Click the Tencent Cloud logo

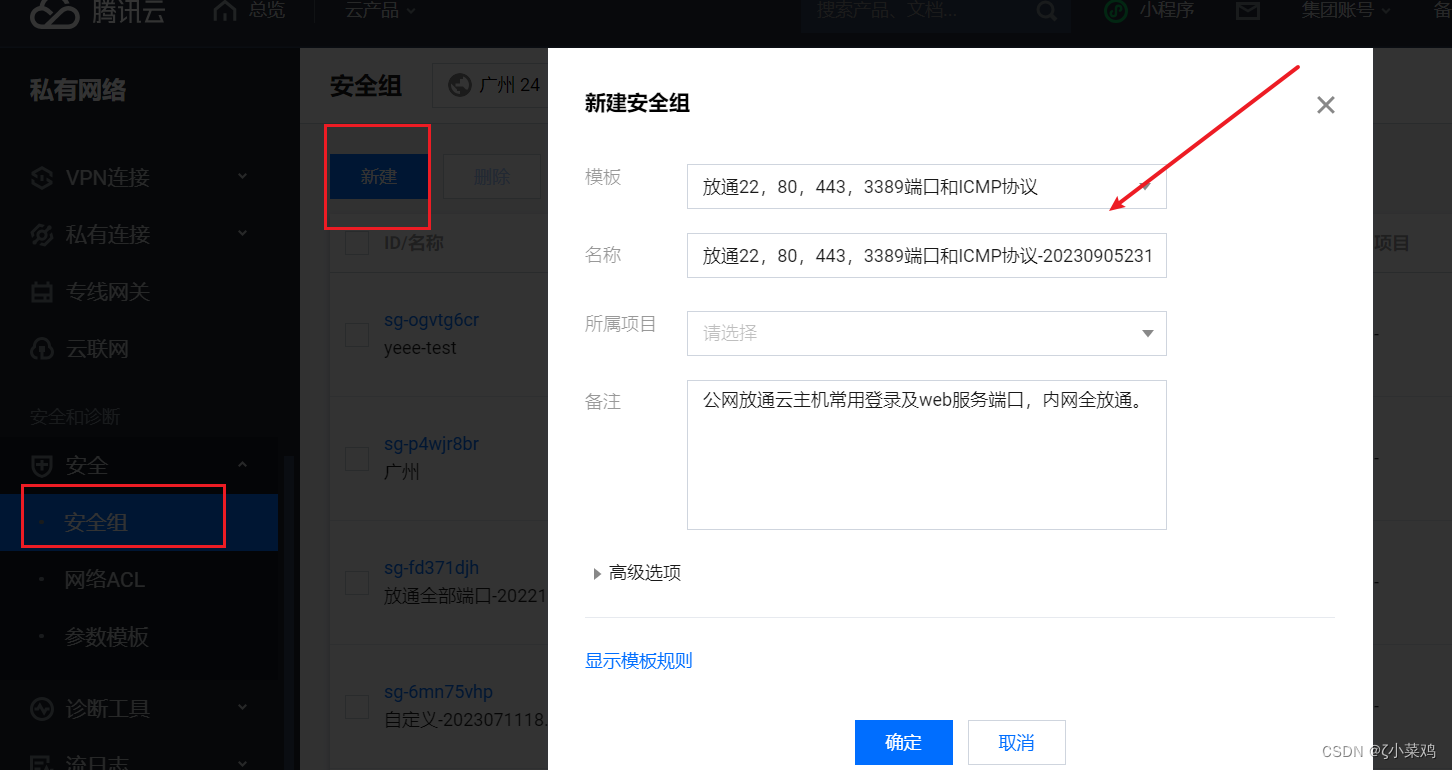(97, 12)
